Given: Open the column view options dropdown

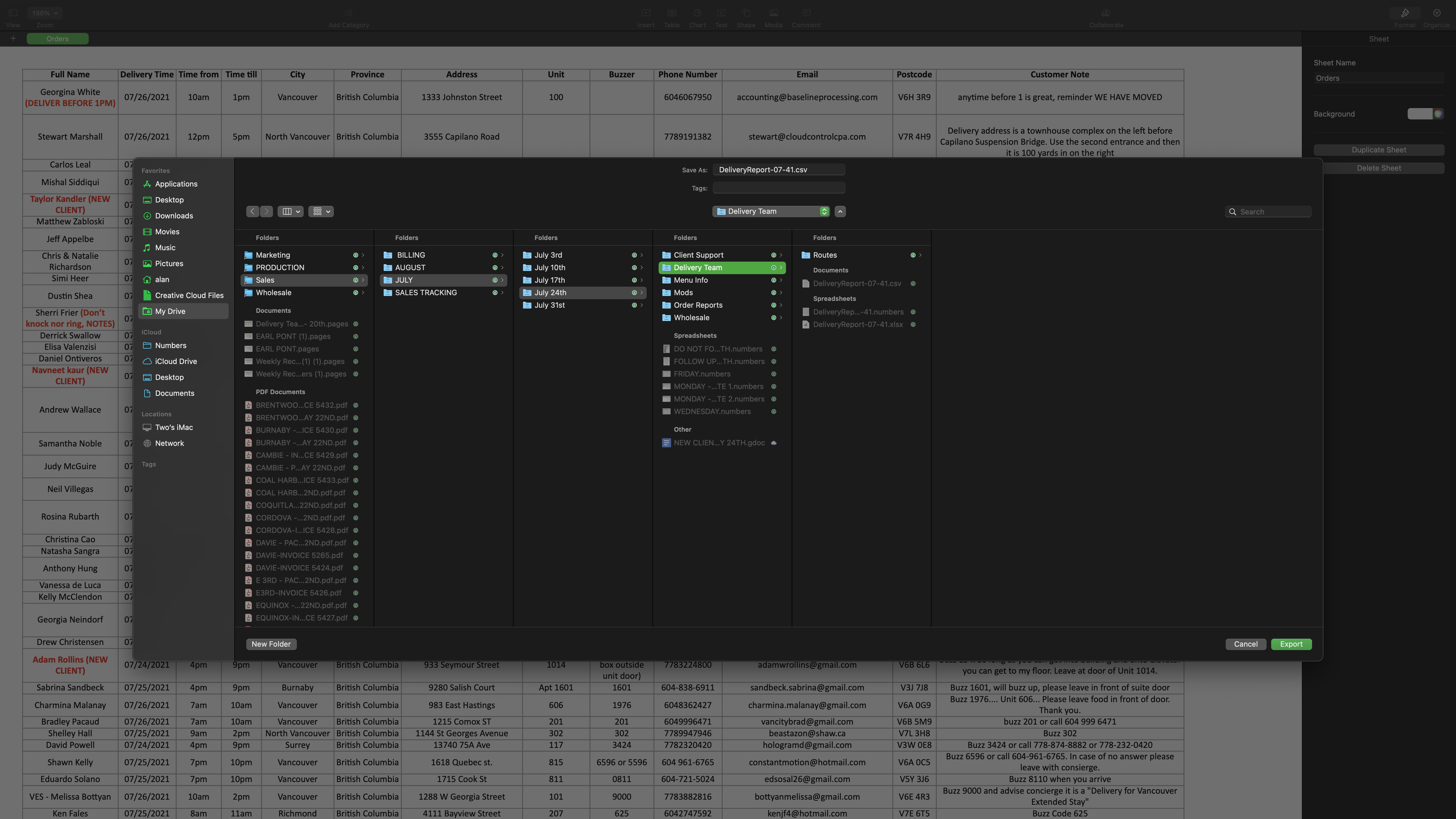Looking at the screenshot, I should coord(291,211).
